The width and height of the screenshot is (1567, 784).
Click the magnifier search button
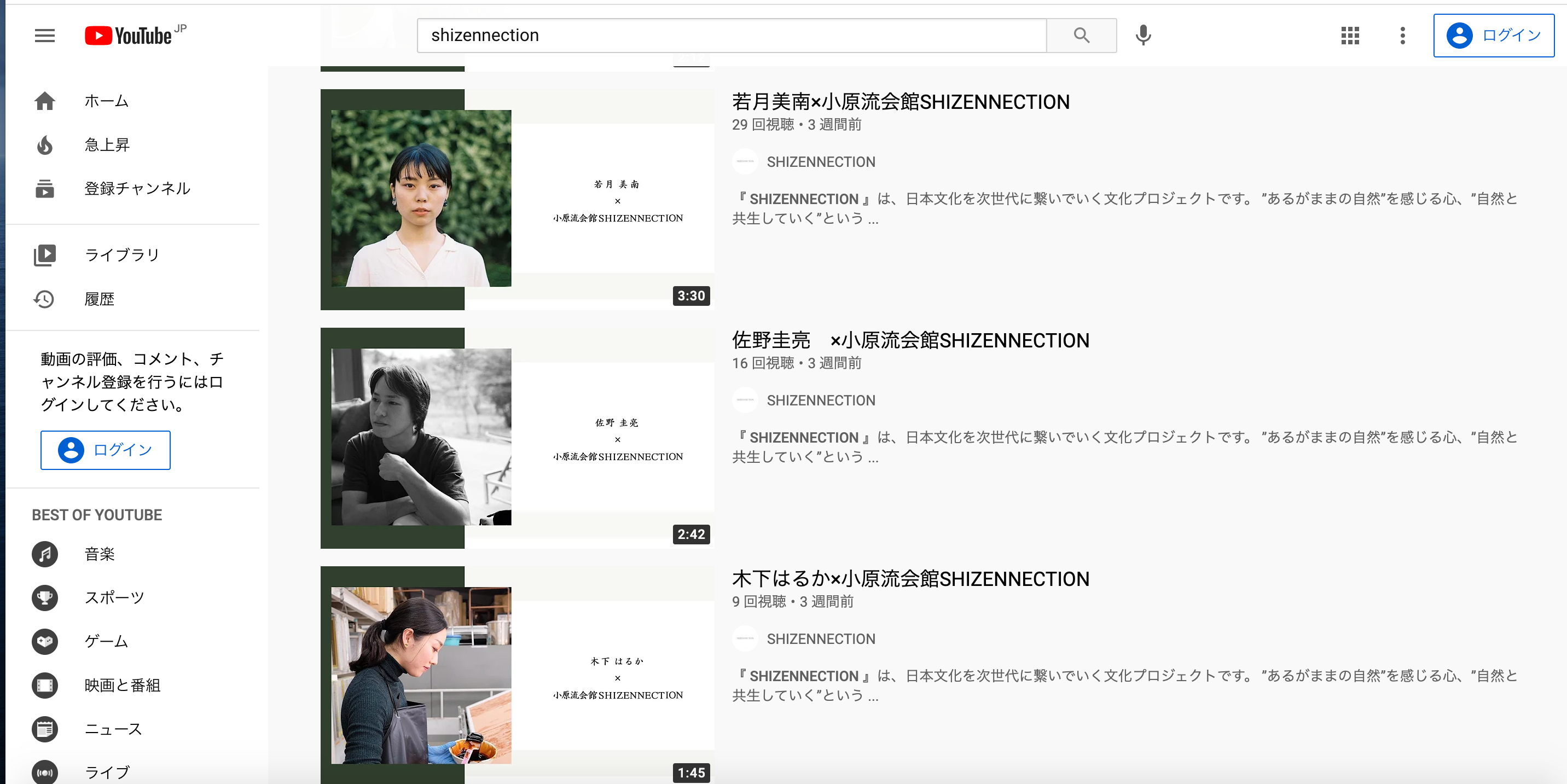1081,35
